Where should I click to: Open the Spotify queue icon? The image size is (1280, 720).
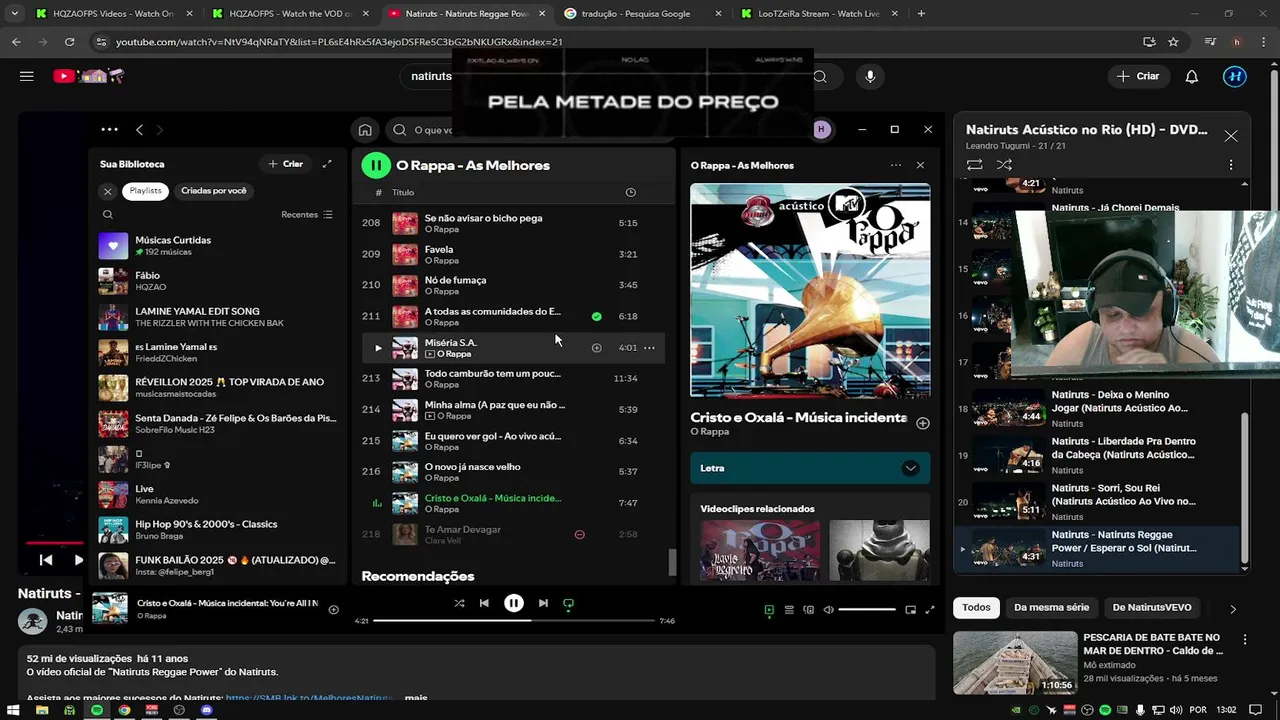(x=789, y=610)
